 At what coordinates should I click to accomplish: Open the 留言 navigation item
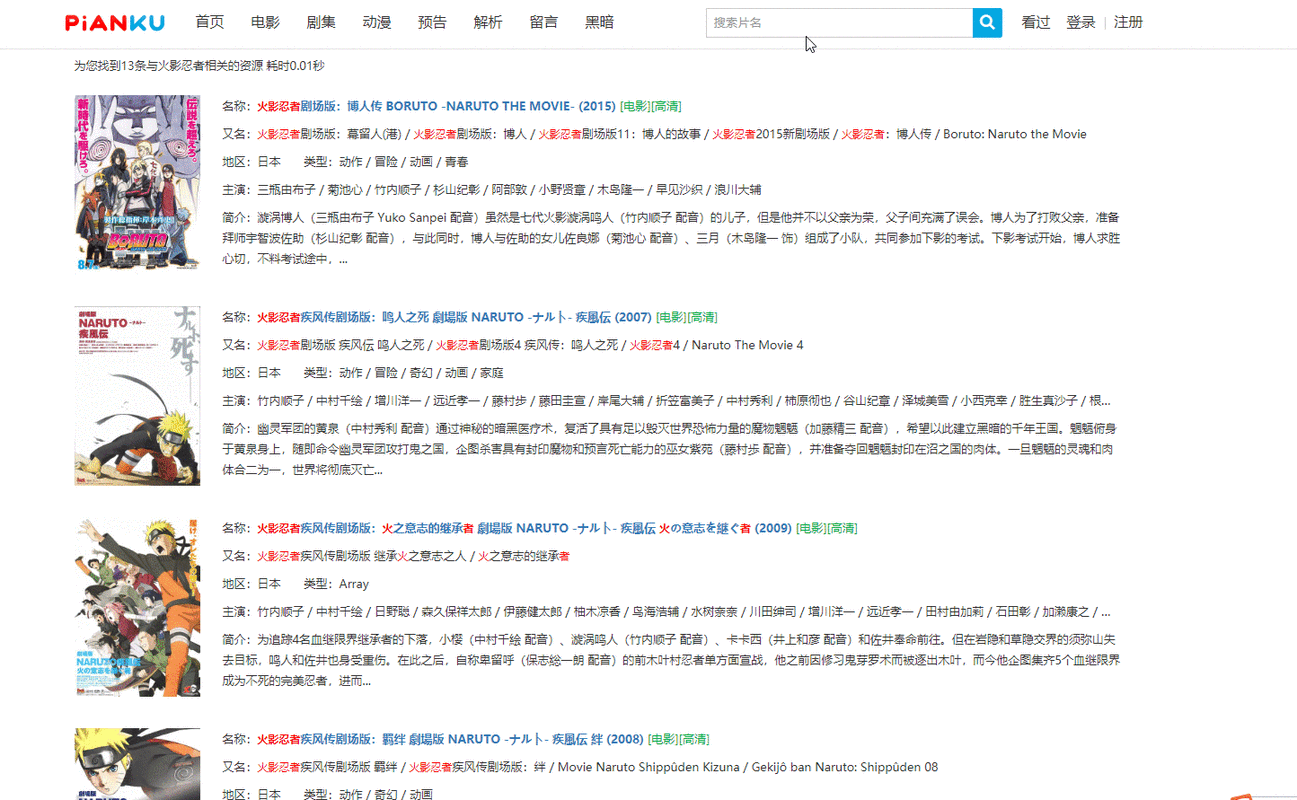coord(544,22)
